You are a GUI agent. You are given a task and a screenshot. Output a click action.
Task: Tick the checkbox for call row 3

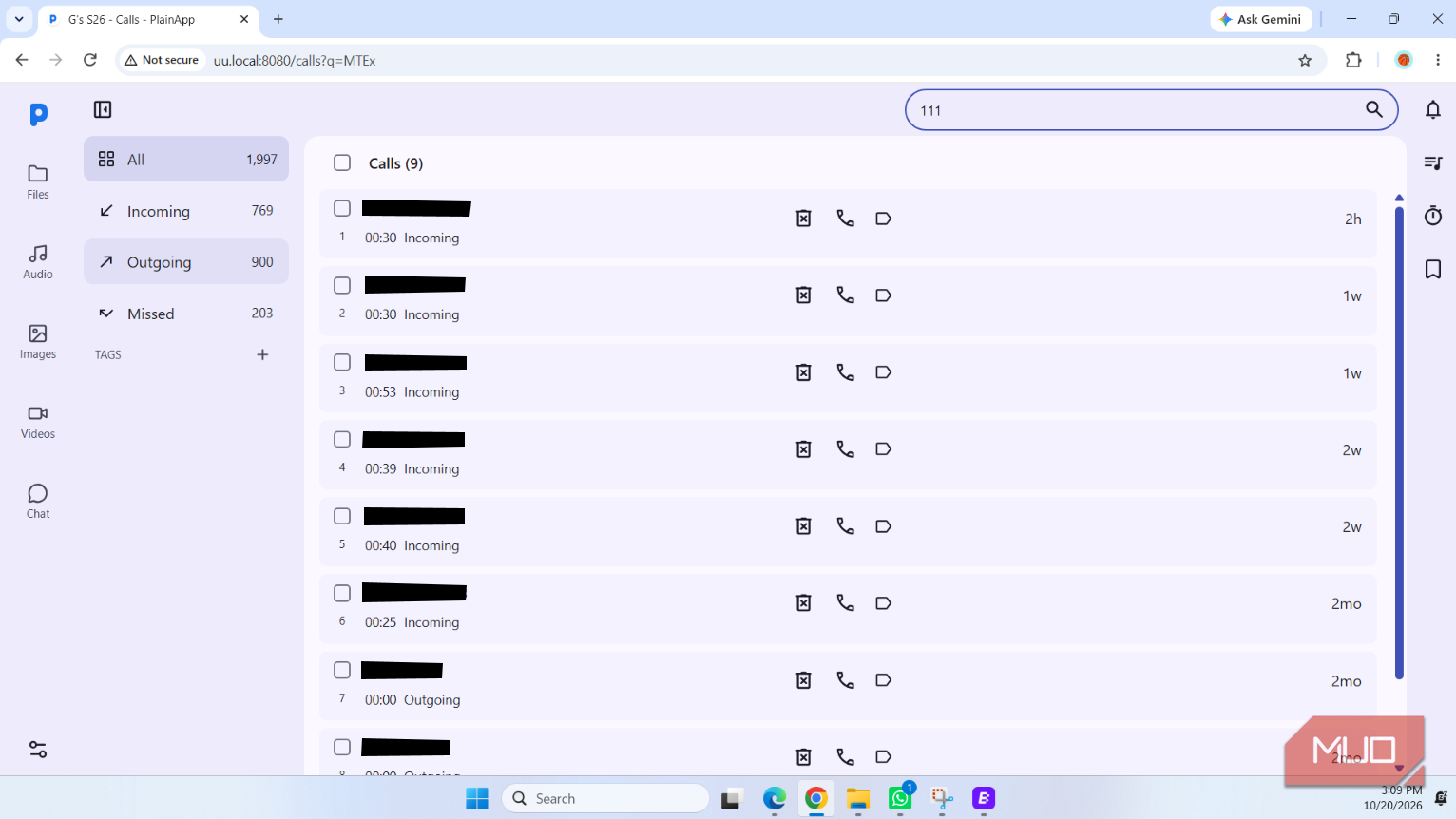[x=342, y=362]
